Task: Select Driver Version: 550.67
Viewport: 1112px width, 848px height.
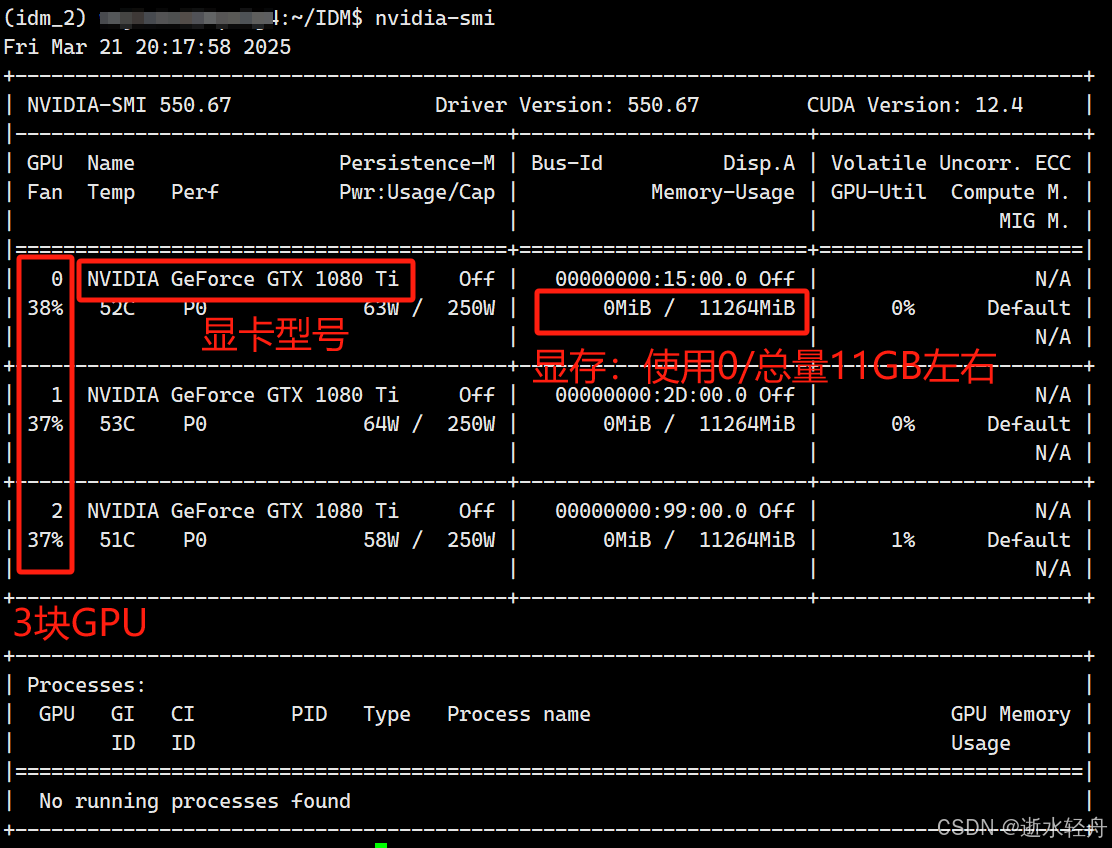Action: (x=567, y=105)
